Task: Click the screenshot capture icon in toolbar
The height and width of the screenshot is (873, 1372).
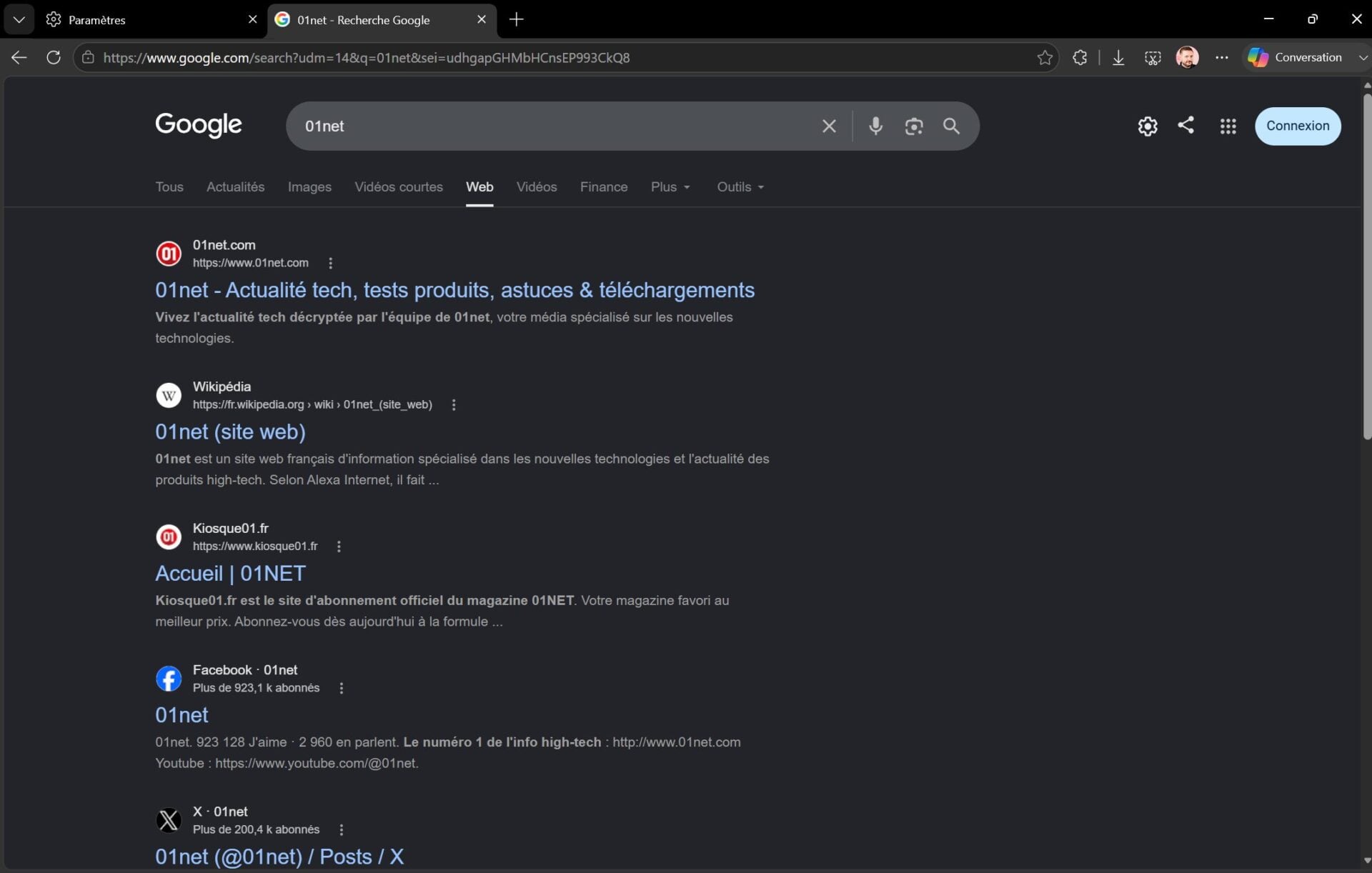Action: (1153, 58)
